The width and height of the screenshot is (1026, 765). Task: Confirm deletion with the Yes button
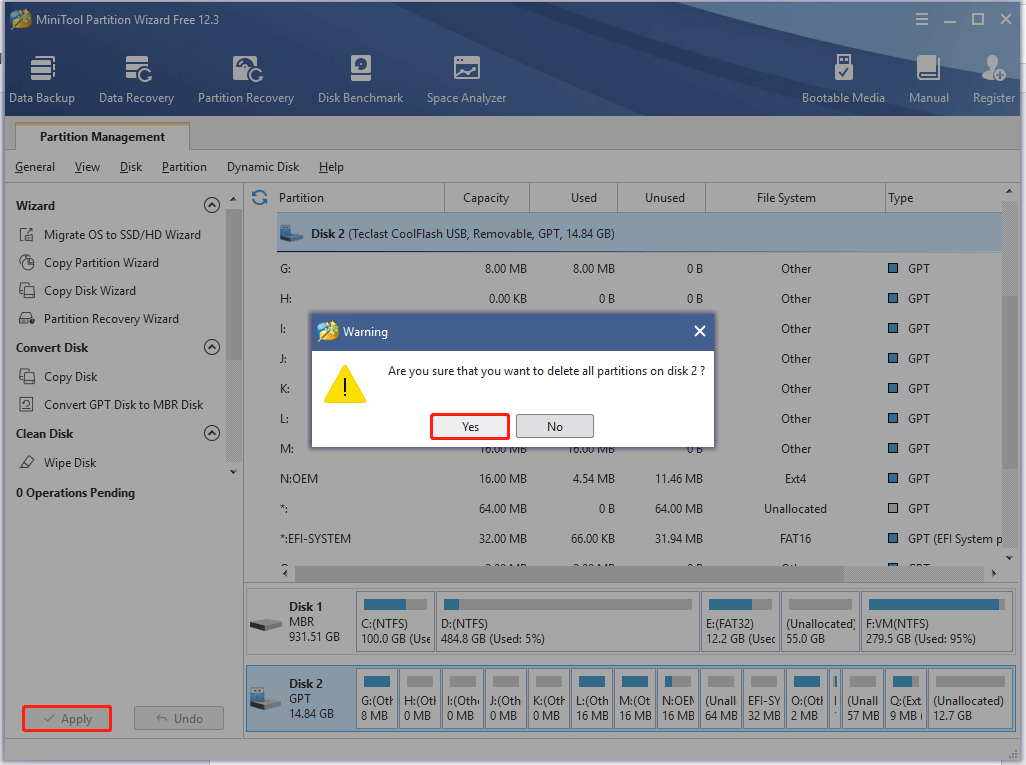[x=470, y=426]
